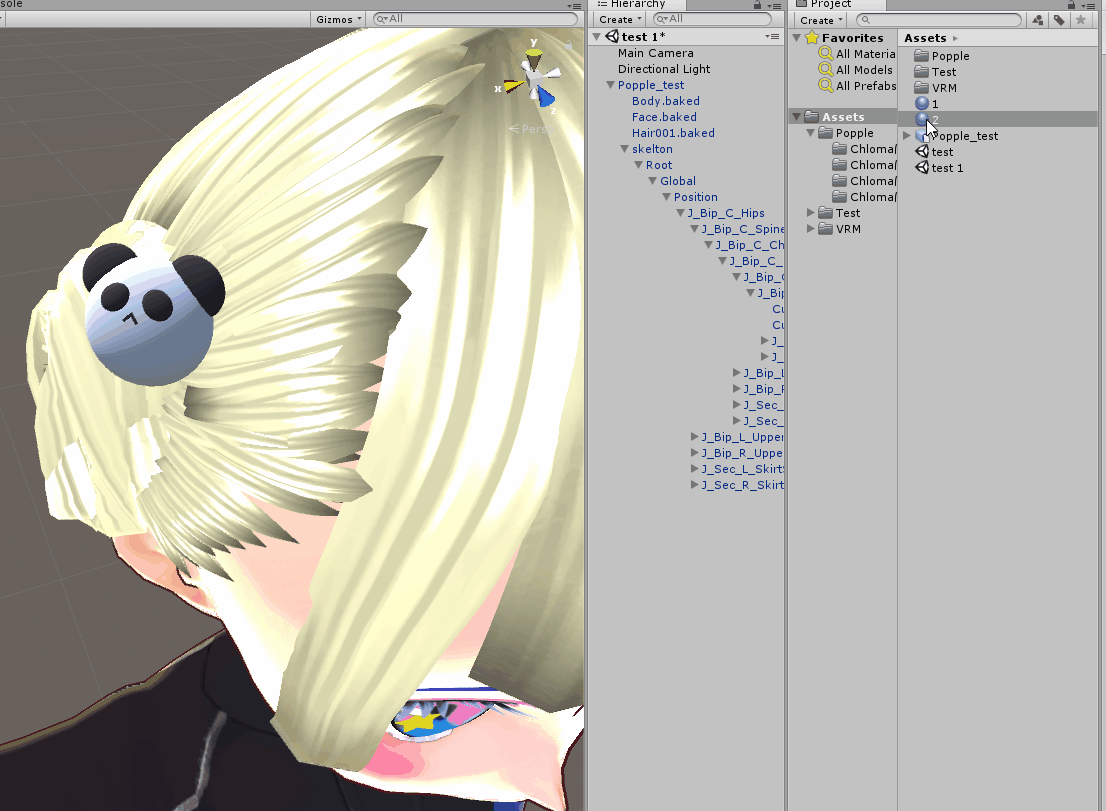The image size is (1106, 811).
Task: Click the star favorites icon in Project toolbar
Action: [x=1081, y=20]
